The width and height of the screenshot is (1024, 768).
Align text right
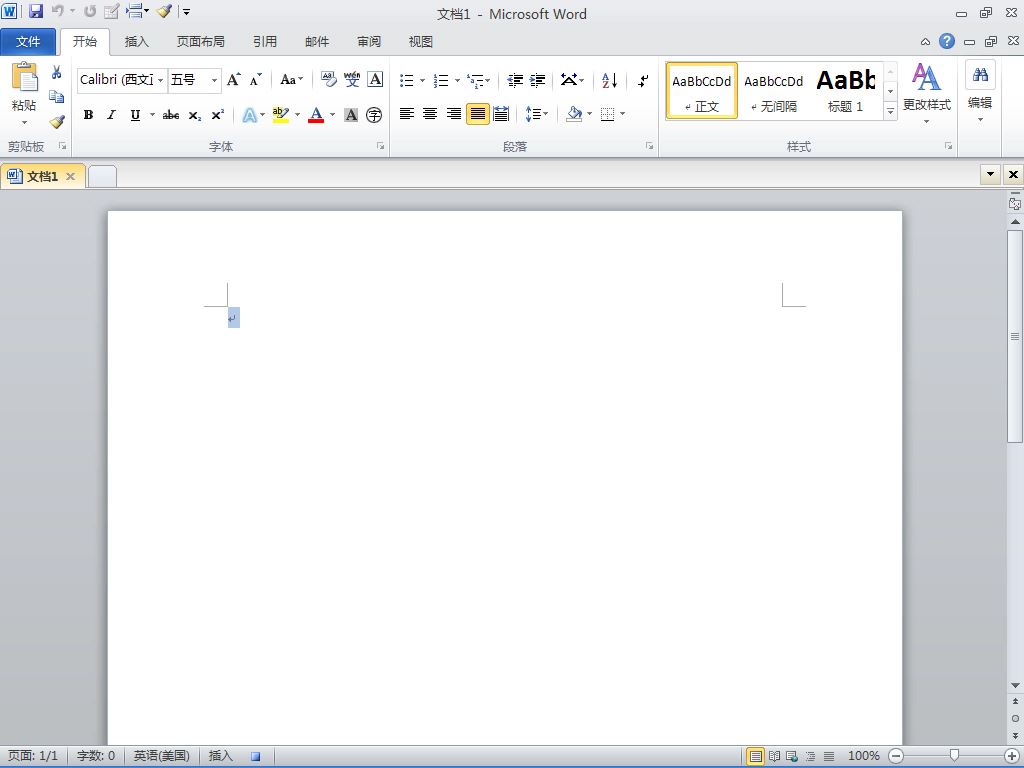453,114
